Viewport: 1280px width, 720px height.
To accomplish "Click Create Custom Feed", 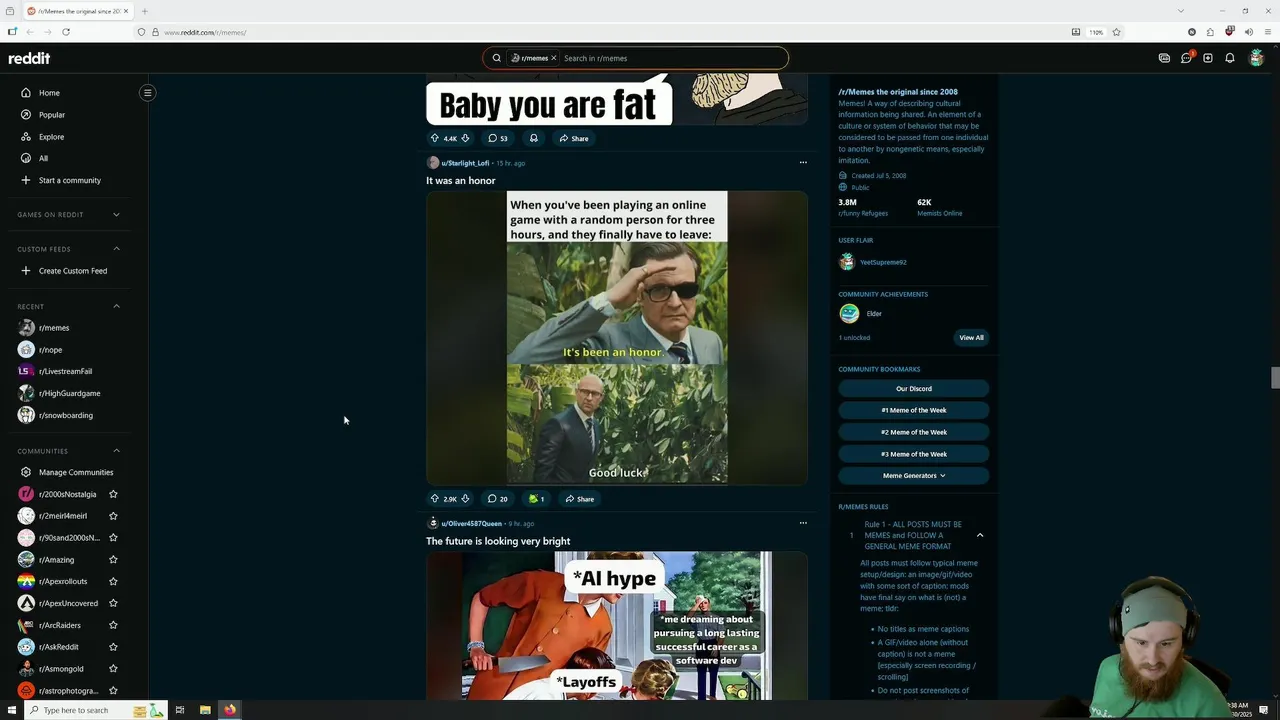I will pos(73,271).
